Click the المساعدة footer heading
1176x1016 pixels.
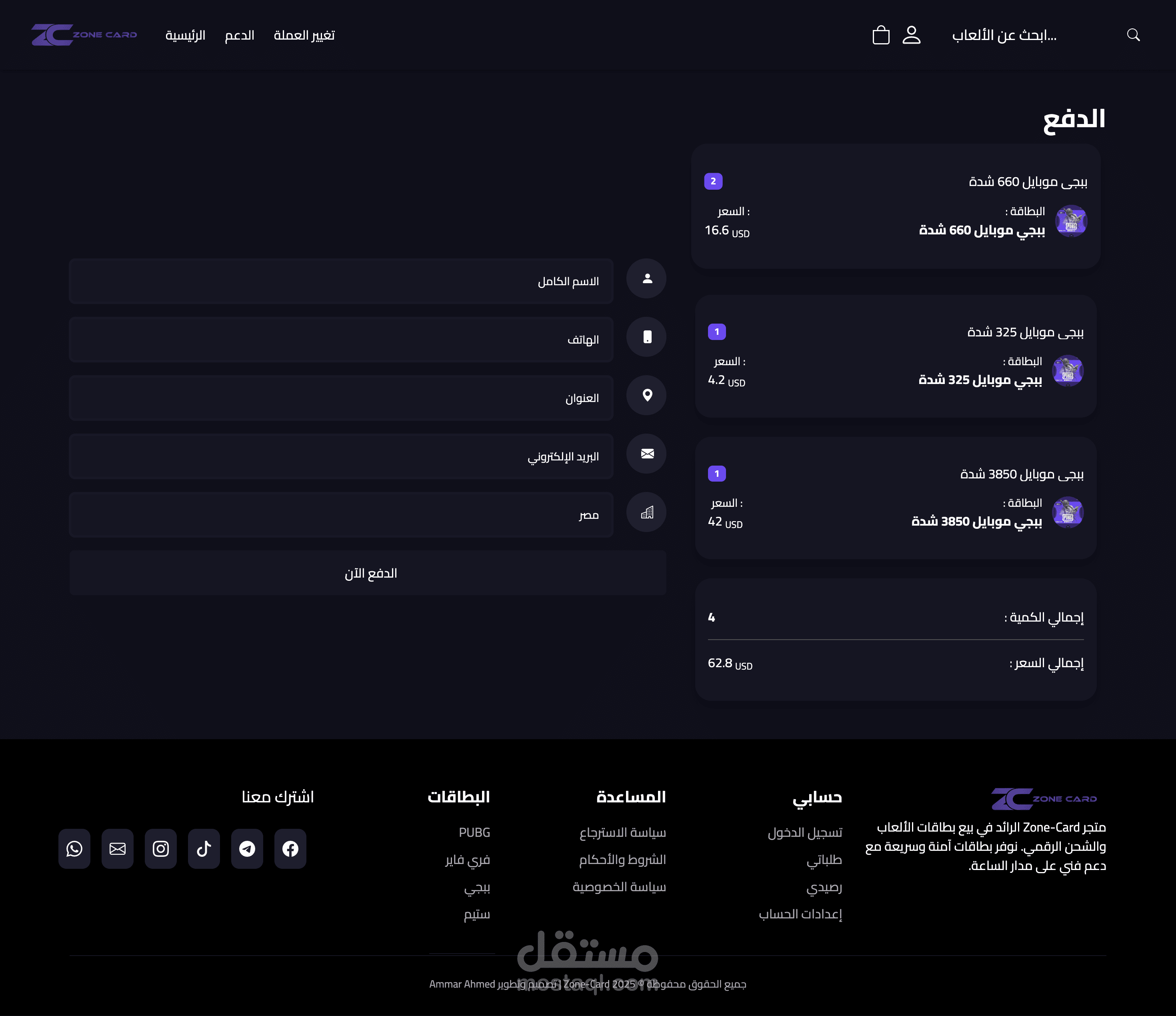point(631,797)
